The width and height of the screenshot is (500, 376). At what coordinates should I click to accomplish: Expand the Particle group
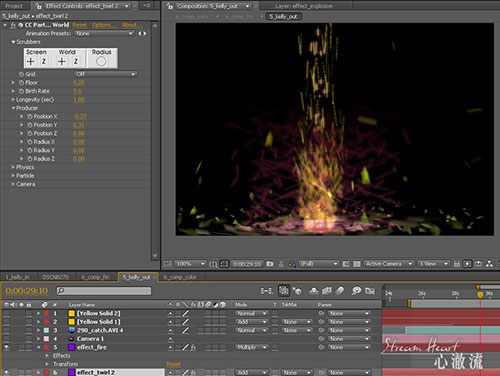(13, 176)
